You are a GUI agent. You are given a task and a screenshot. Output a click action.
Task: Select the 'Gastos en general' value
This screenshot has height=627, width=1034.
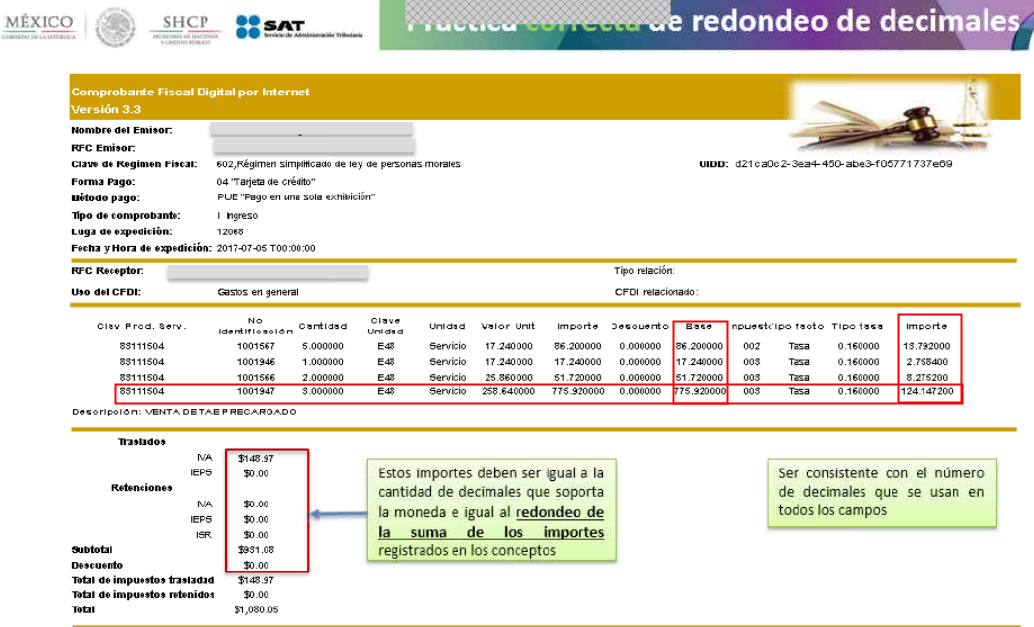pos(258,292)
